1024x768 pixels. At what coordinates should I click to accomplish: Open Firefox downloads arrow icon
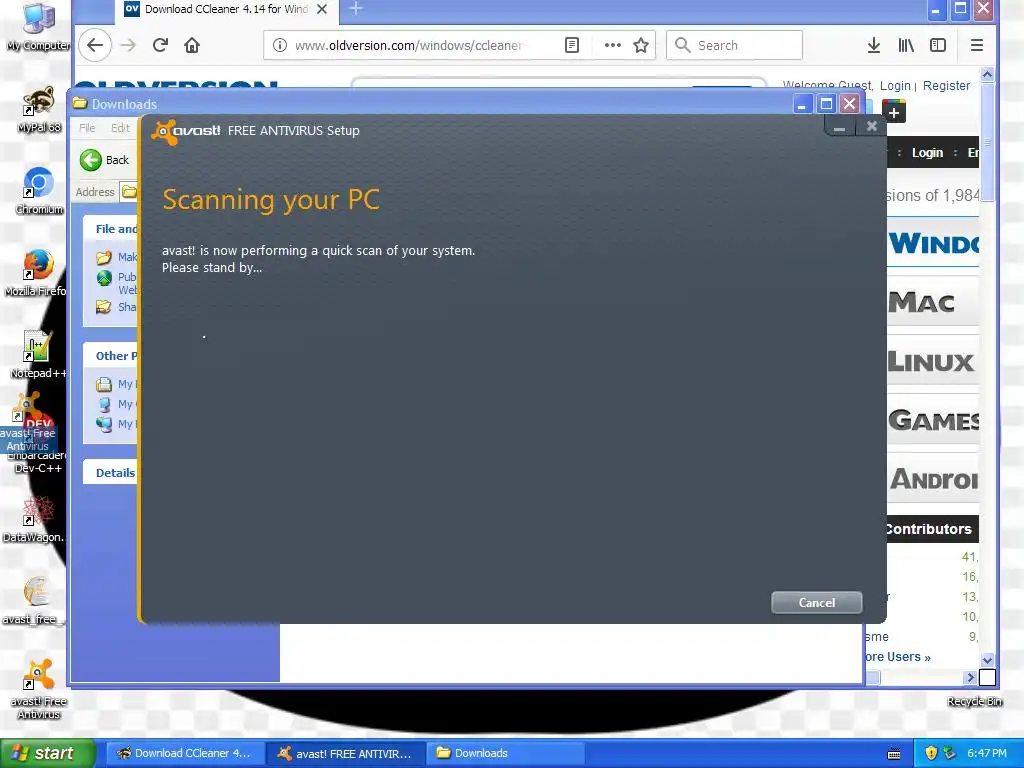[x=874, y=45]
